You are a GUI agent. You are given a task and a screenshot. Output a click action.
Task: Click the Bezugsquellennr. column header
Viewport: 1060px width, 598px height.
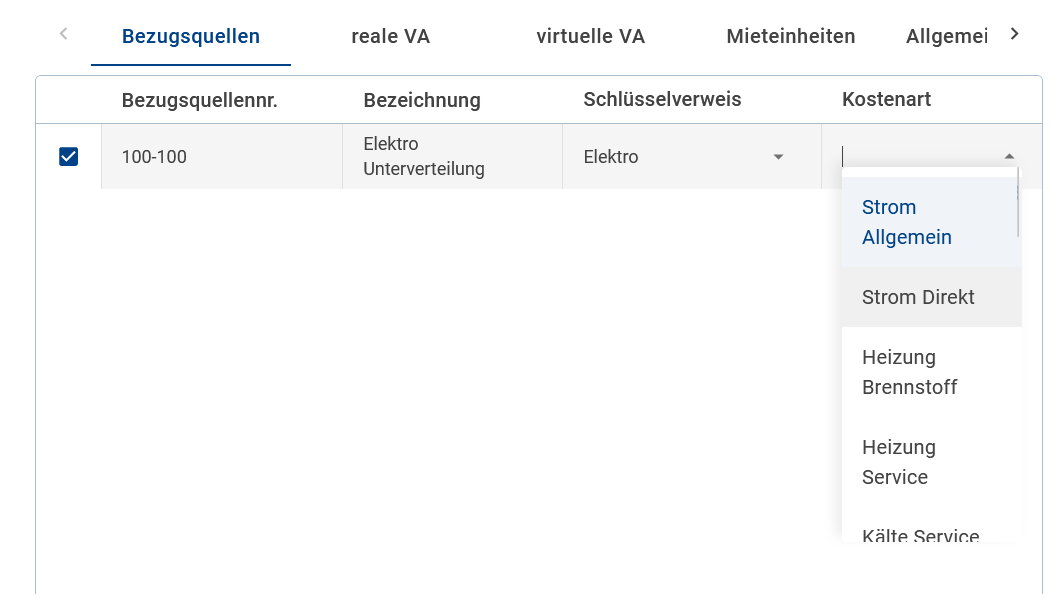[x=199, y=99]
